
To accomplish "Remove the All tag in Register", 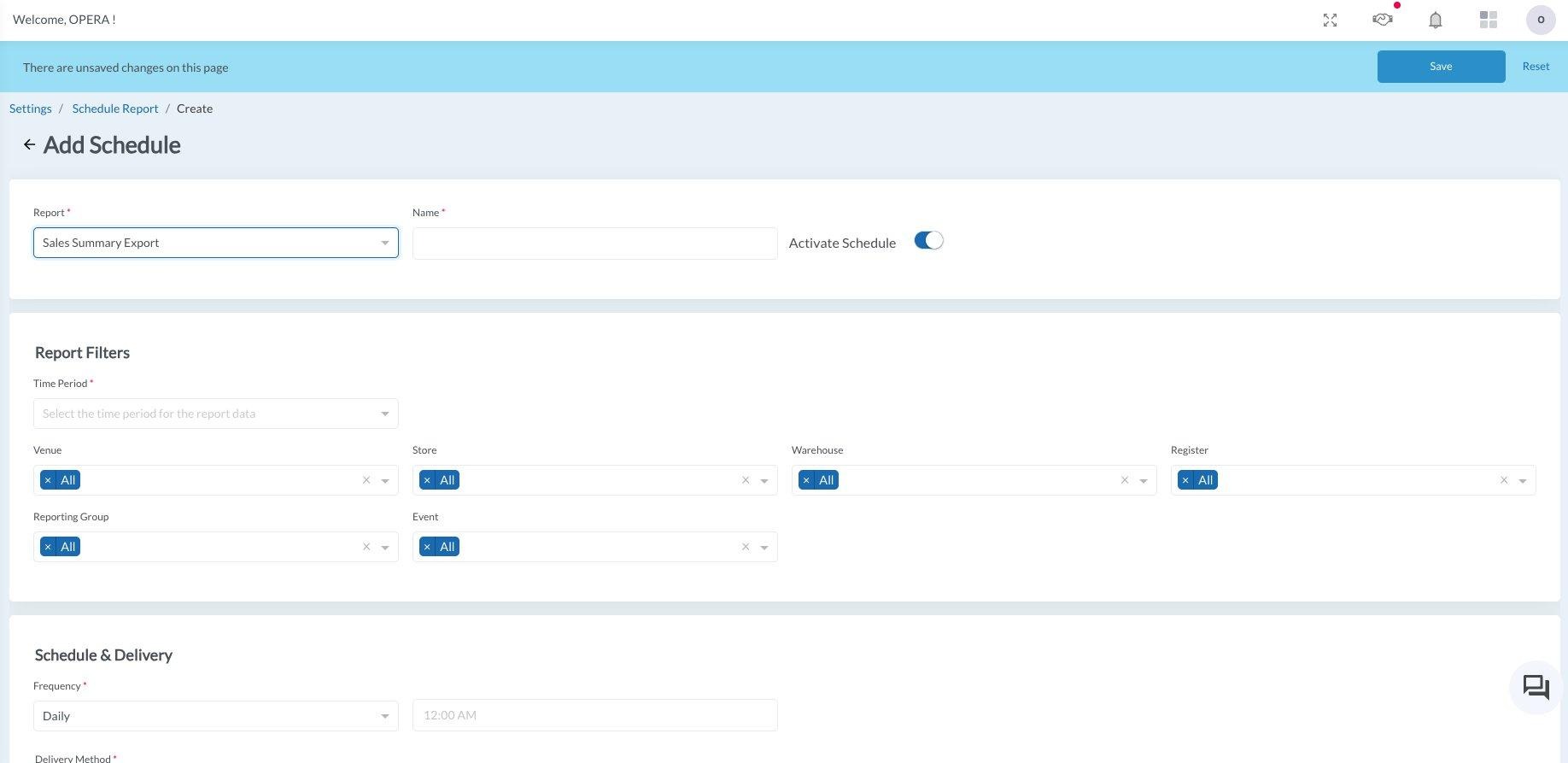I will [x=1185, y=480].
